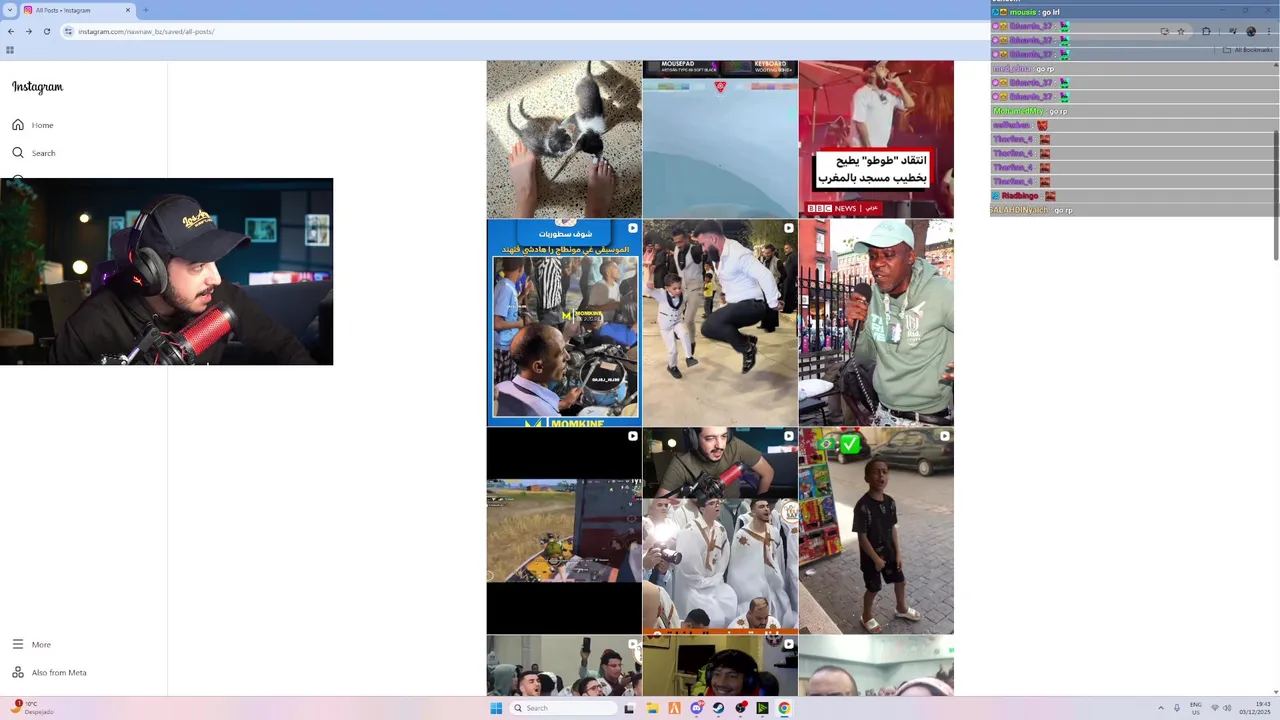Open OBS Studio from the taskbar
Image resolution: width=1280 pixels, height=720 pixels.
(x=740, y=708)
